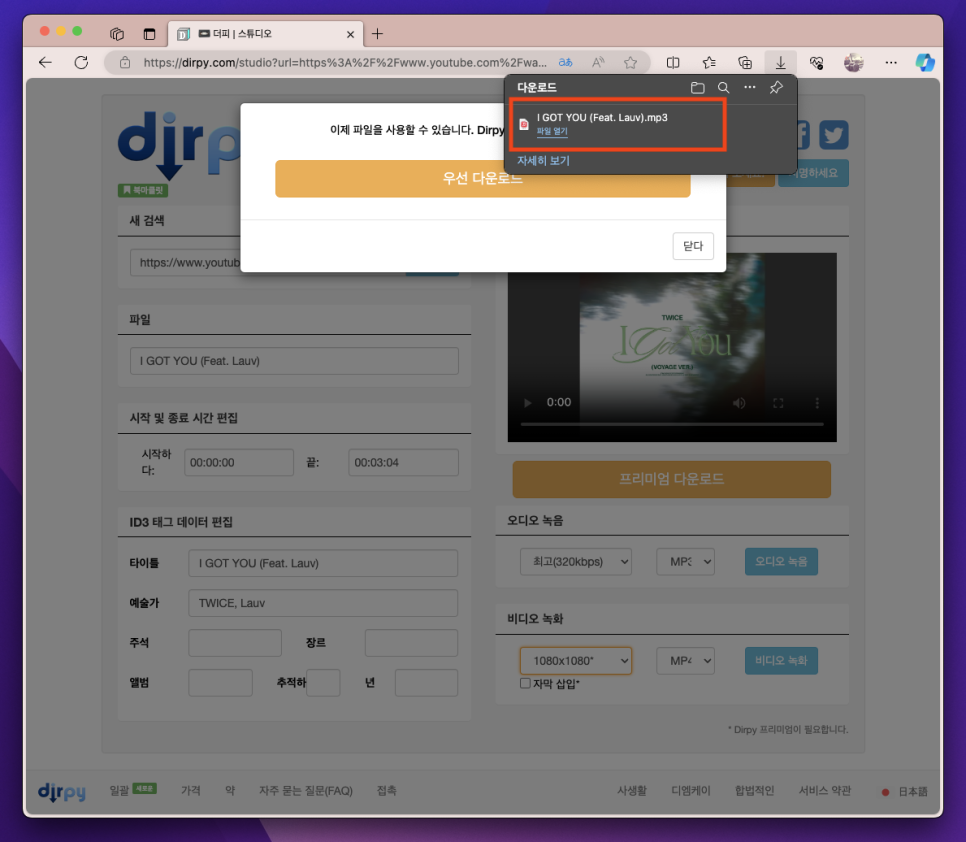Open Twitter share icon on Dirpy page
966x842 pixels.
click(834, 135)
